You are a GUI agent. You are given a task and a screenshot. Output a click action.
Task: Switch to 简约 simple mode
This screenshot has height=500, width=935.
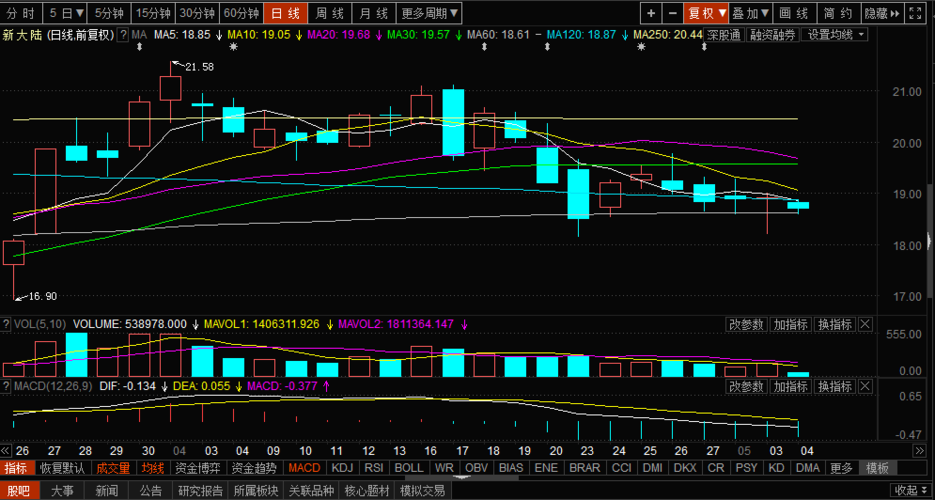coord(839,13)
